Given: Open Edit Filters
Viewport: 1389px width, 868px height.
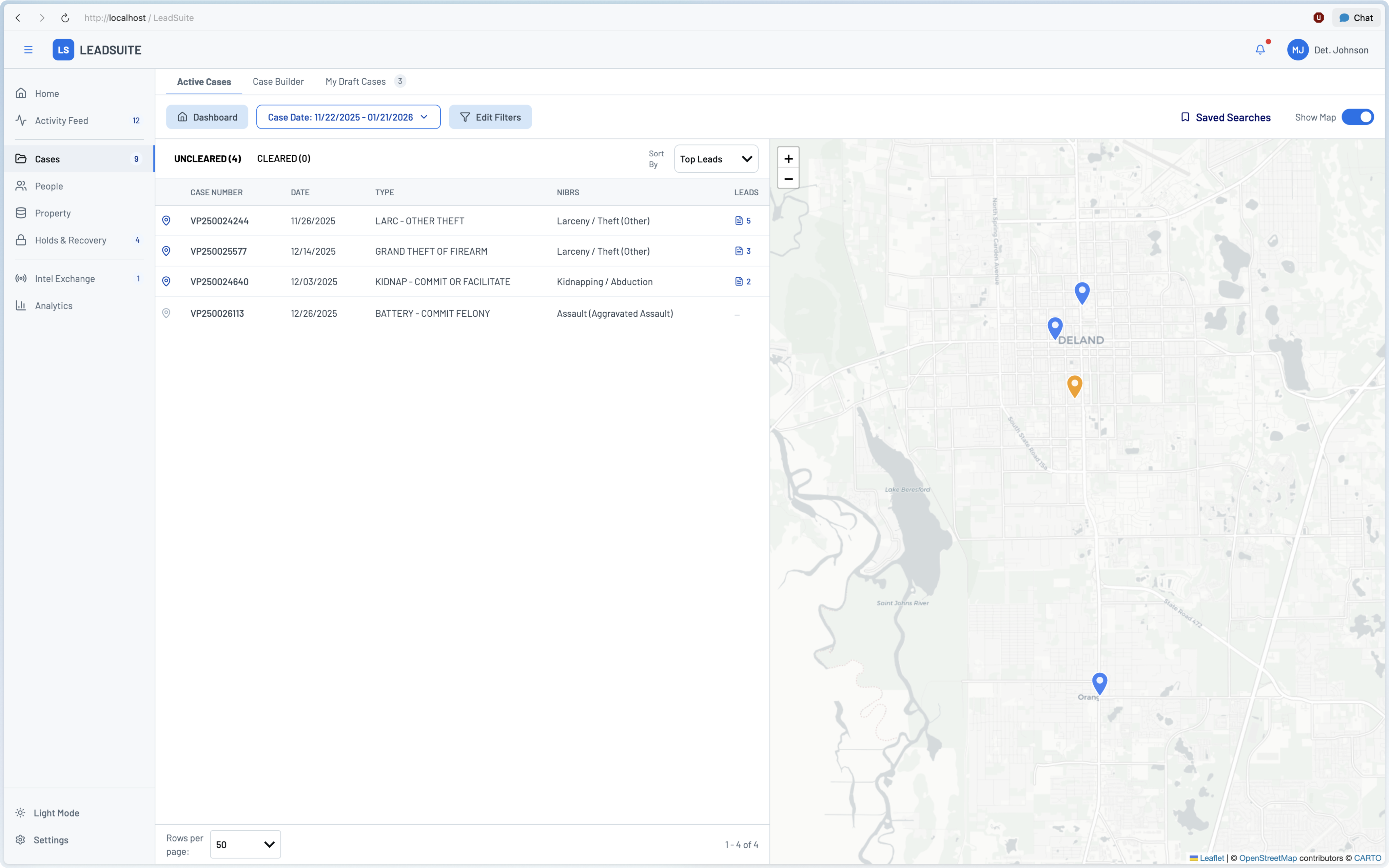Looking at the screenshot, I should pos(490,117).
